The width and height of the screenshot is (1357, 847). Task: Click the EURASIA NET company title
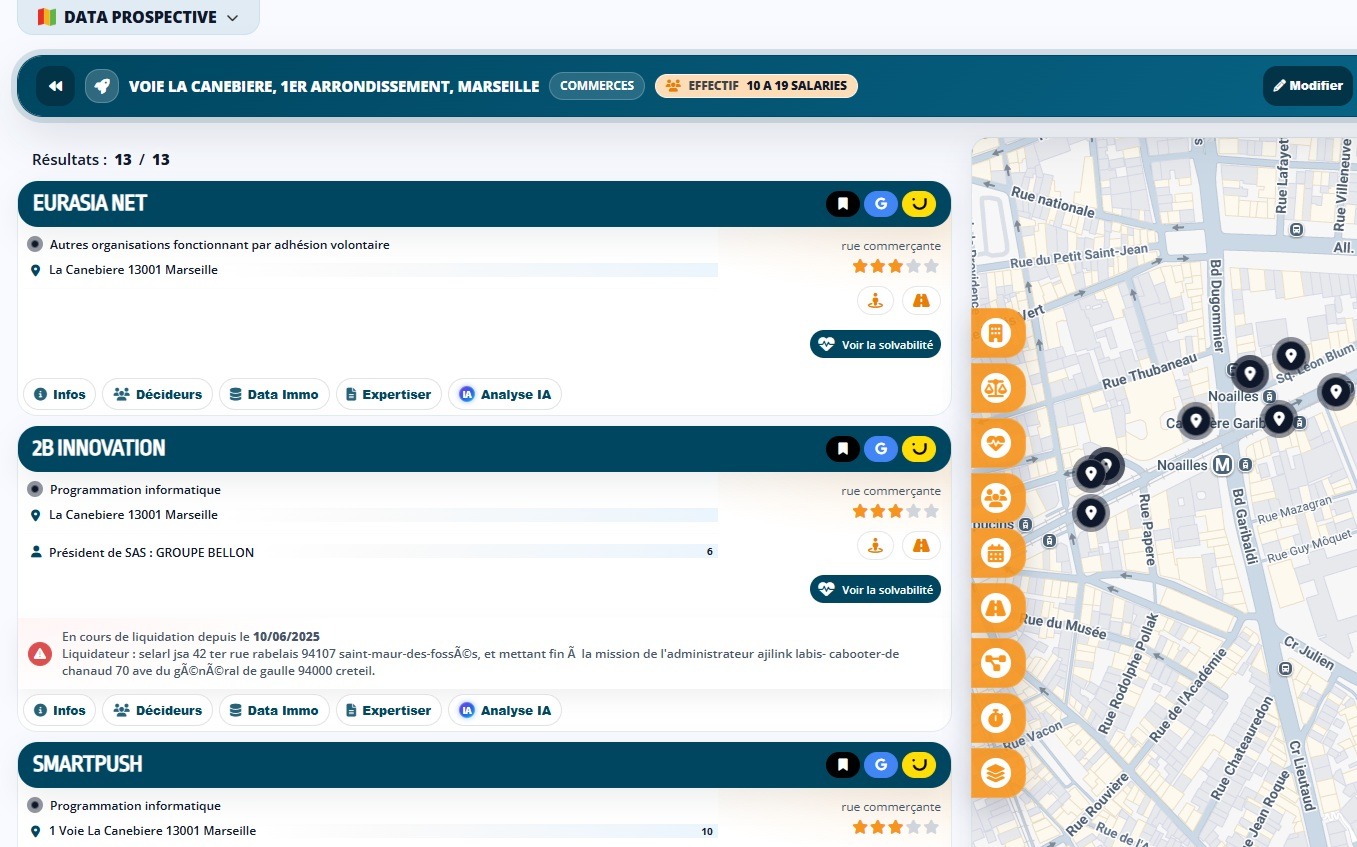click(x=90, y=203)
